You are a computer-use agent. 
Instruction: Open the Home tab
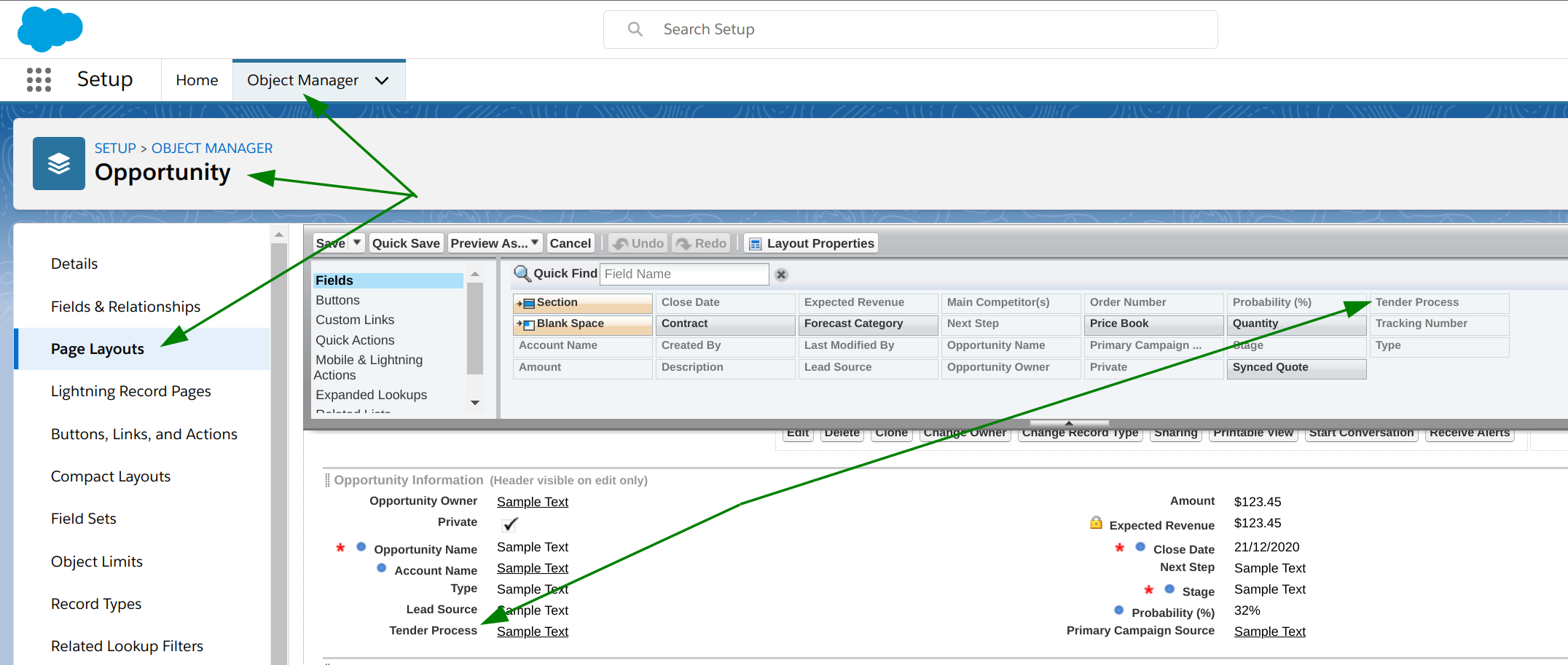point(197,80)
